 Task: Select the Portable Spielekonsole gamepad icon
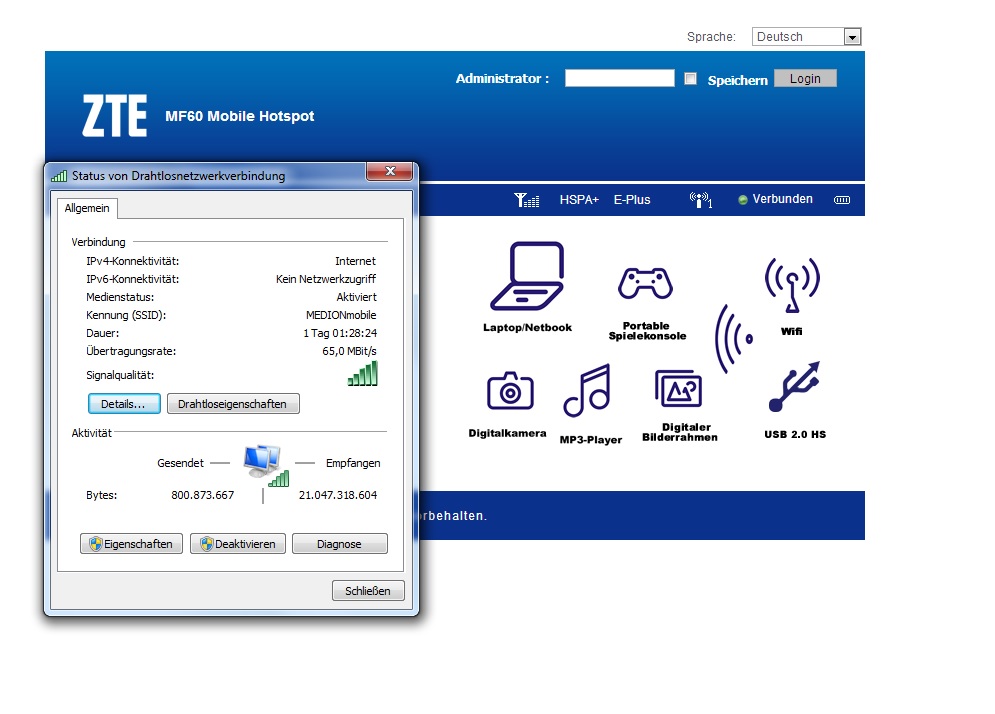click(x=645, y=283)
